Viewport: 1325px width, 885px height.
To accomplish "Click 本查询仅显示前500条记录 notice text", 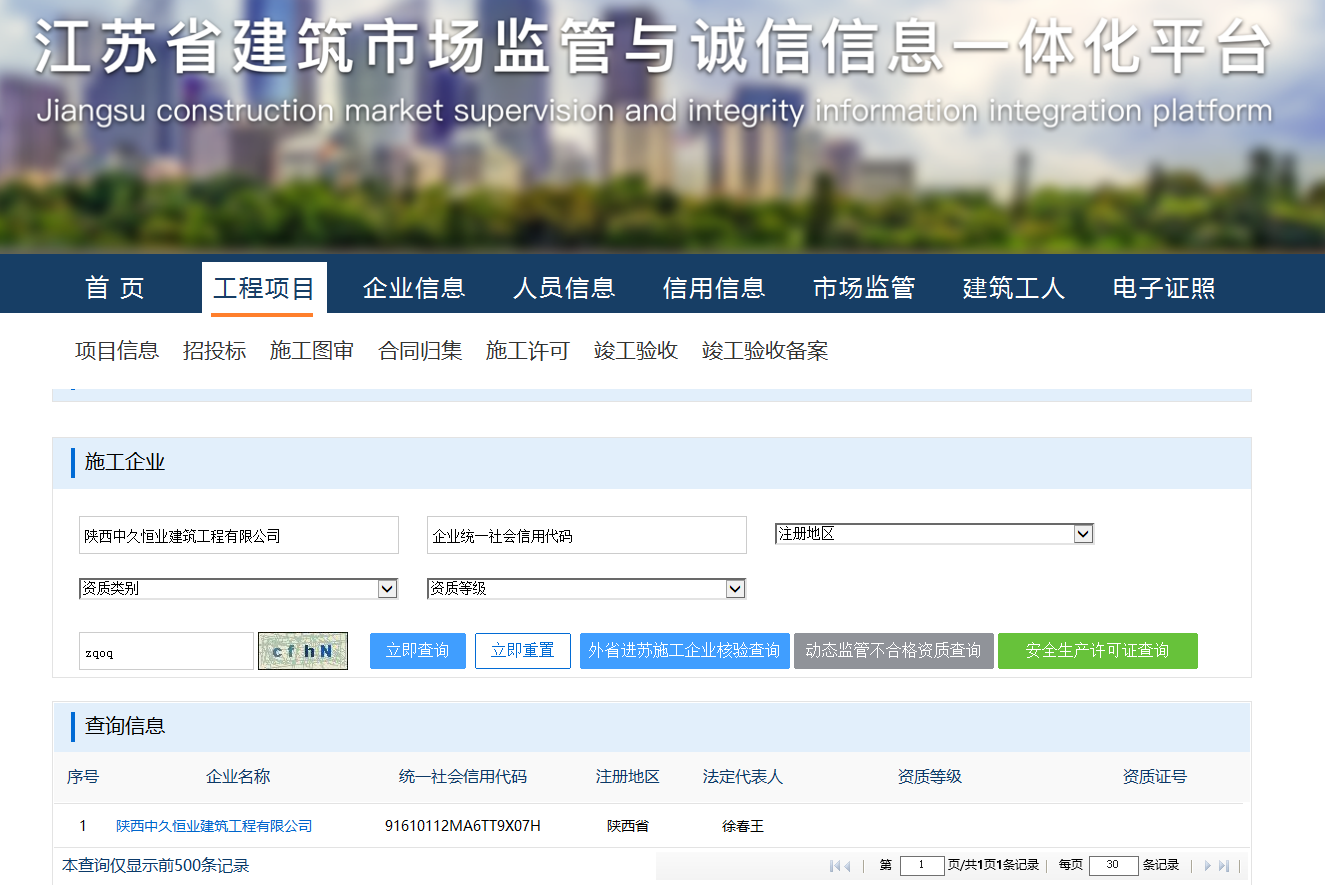I will [156, 866].
